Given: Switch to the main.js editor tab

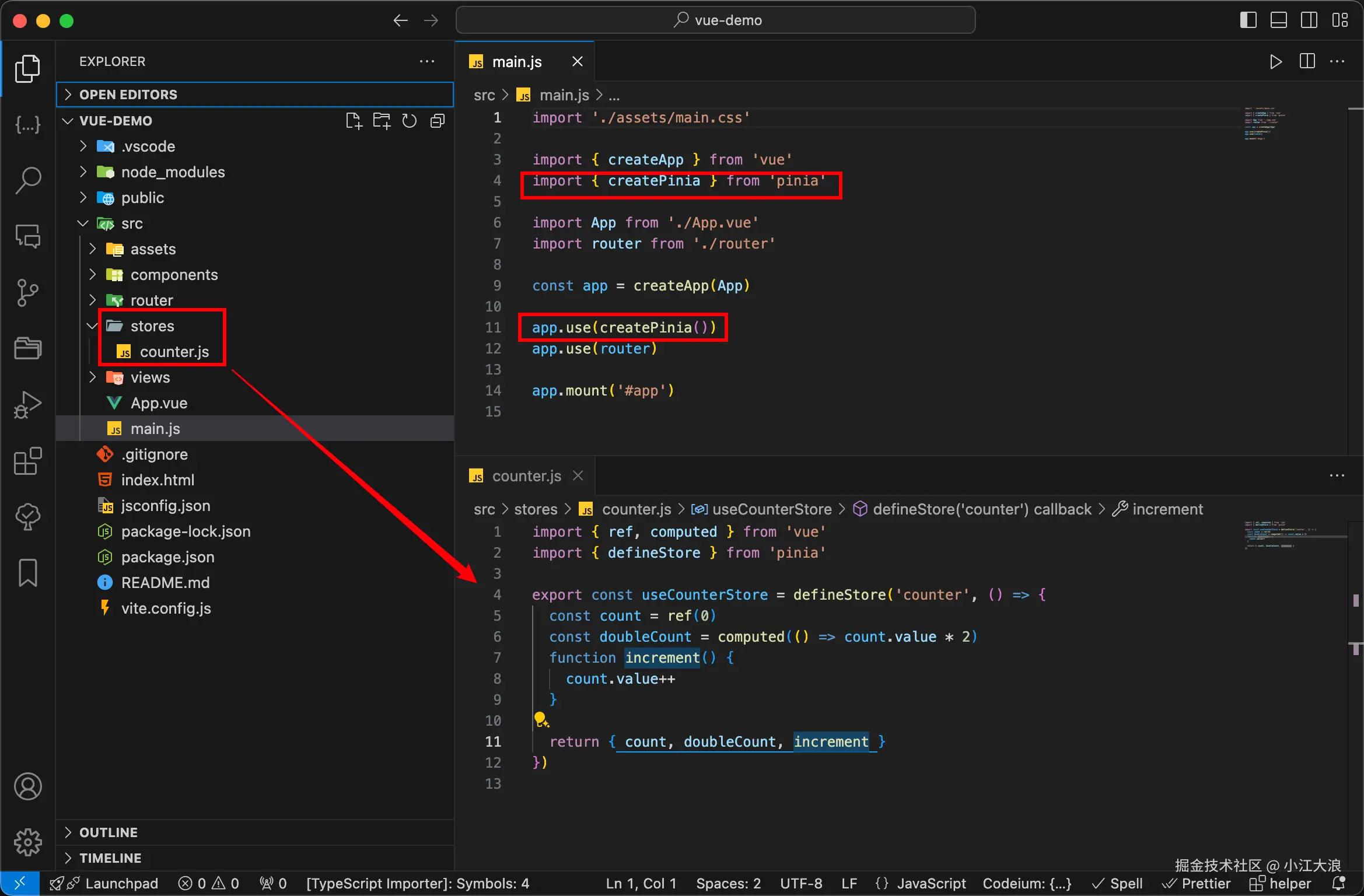Looking at the screenshot, I should pos(516,61).
